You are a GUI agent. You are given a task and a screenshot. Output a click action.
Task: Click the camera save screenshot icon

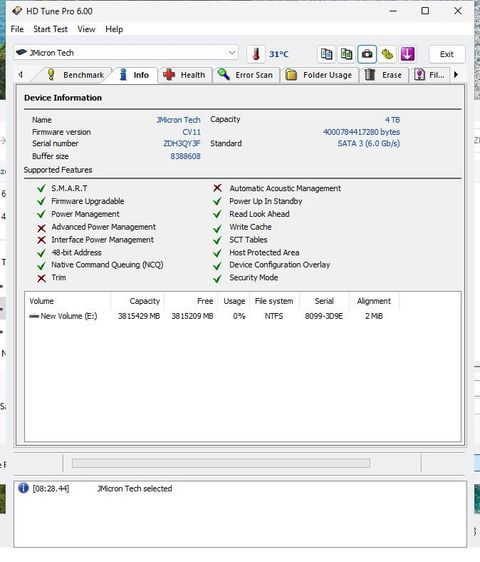pos(367,54)
